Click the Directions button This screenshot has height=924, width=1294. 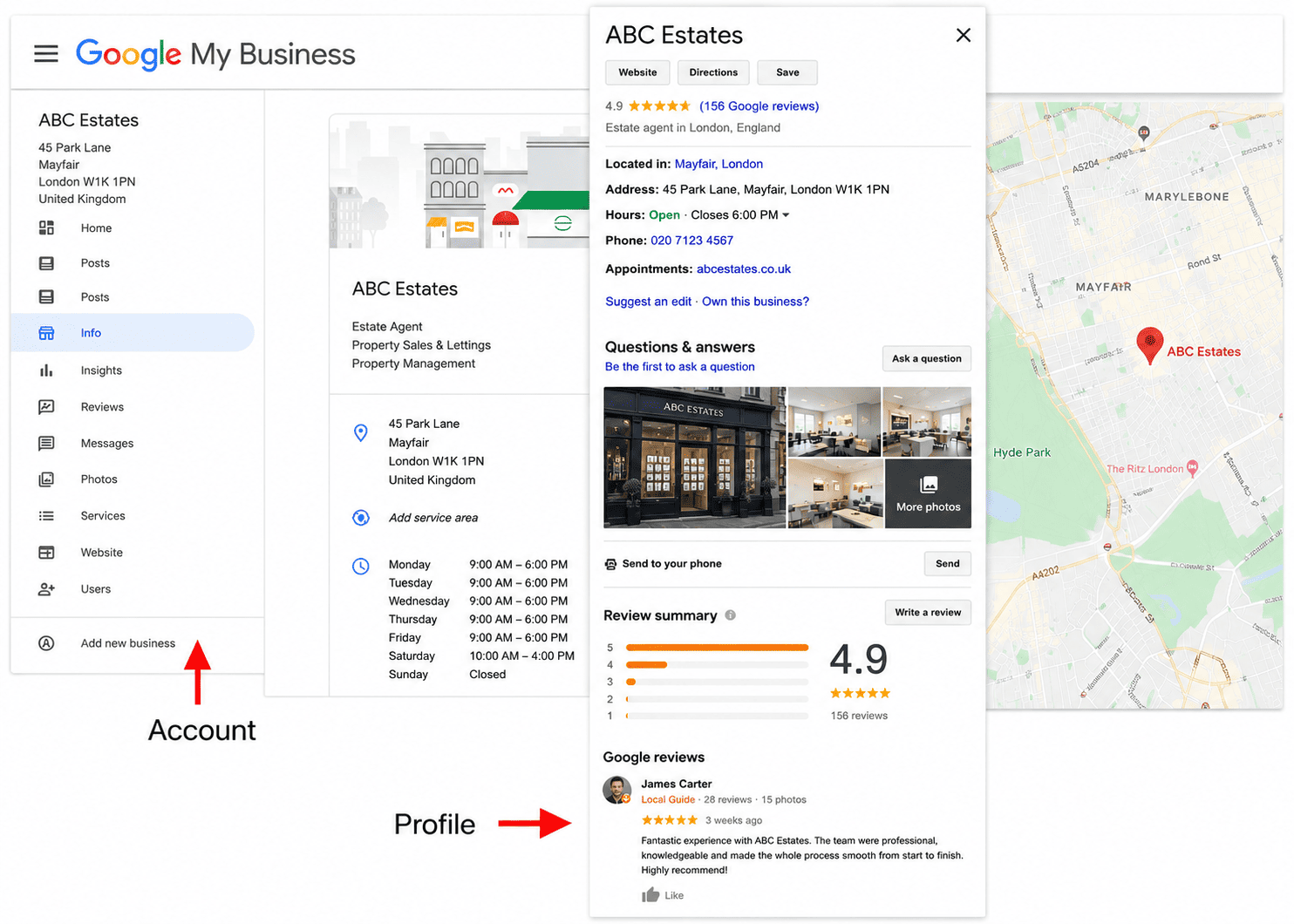point(713,72)
